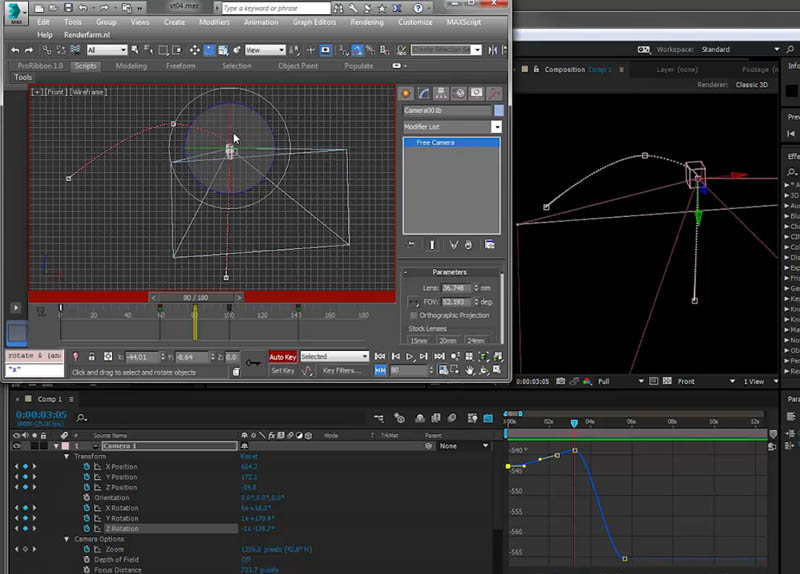Open the Modifier List dropdown

(496, 127)
